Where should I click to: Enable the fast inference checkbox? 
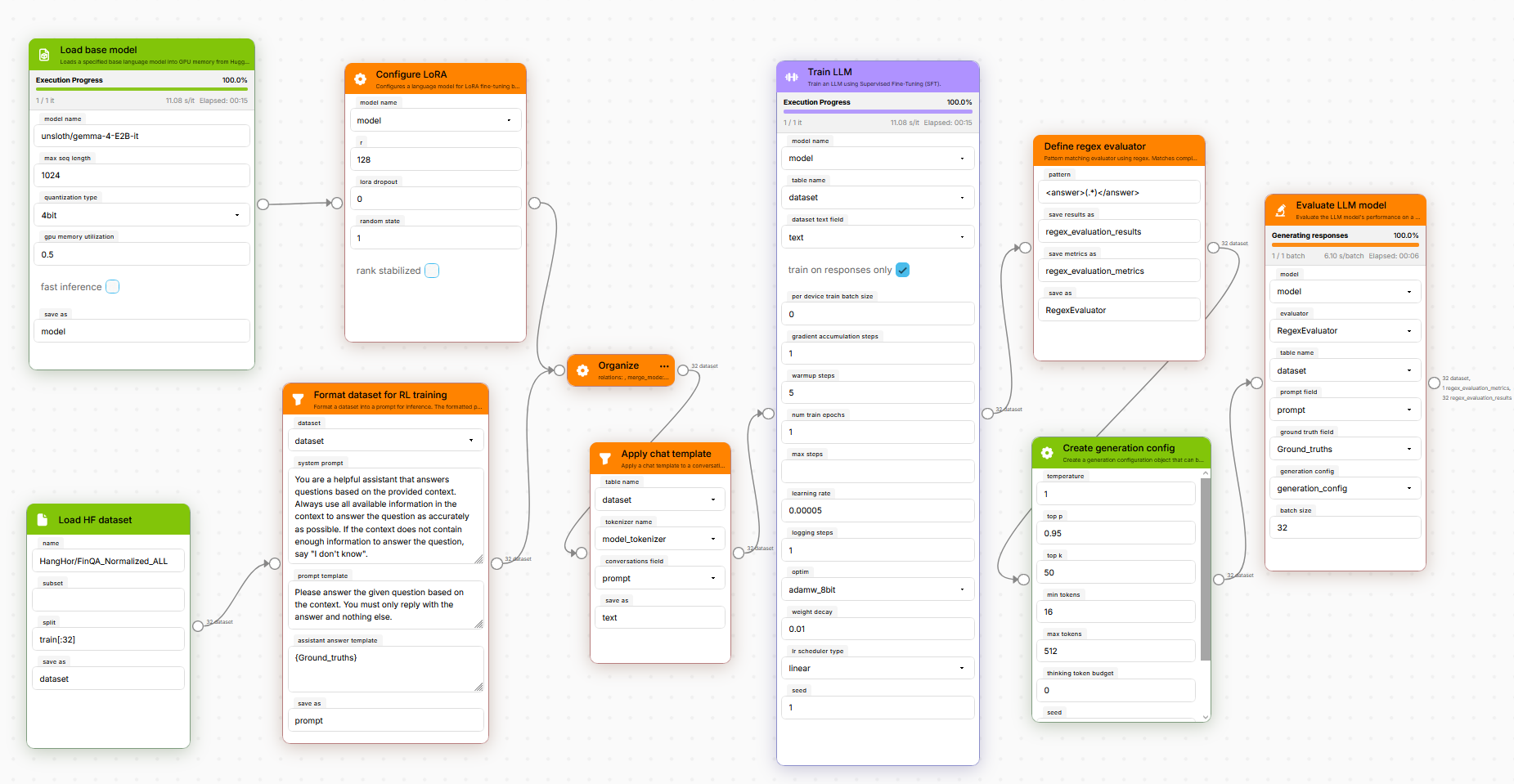coord(113,287)
